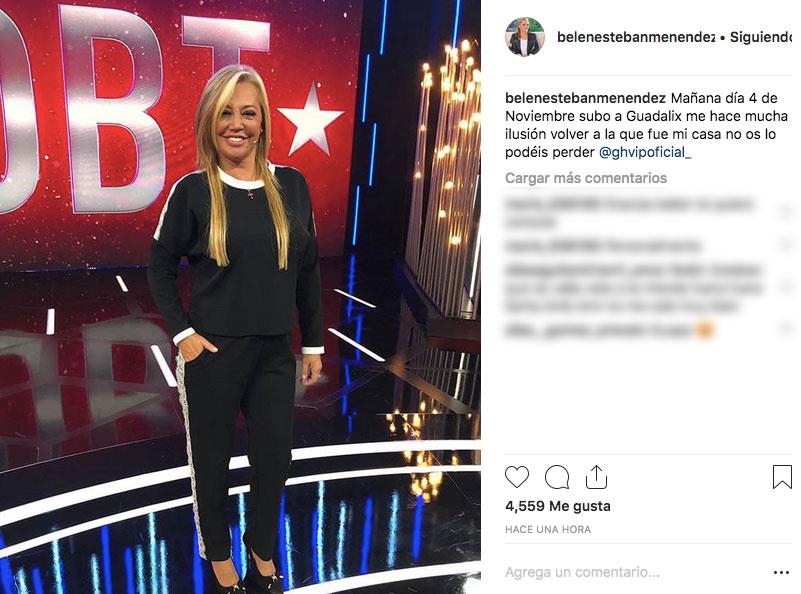This screenshot has width=801, height=594.
Task: Toggle the Siguiendo following button
Action: coord(760,37)
